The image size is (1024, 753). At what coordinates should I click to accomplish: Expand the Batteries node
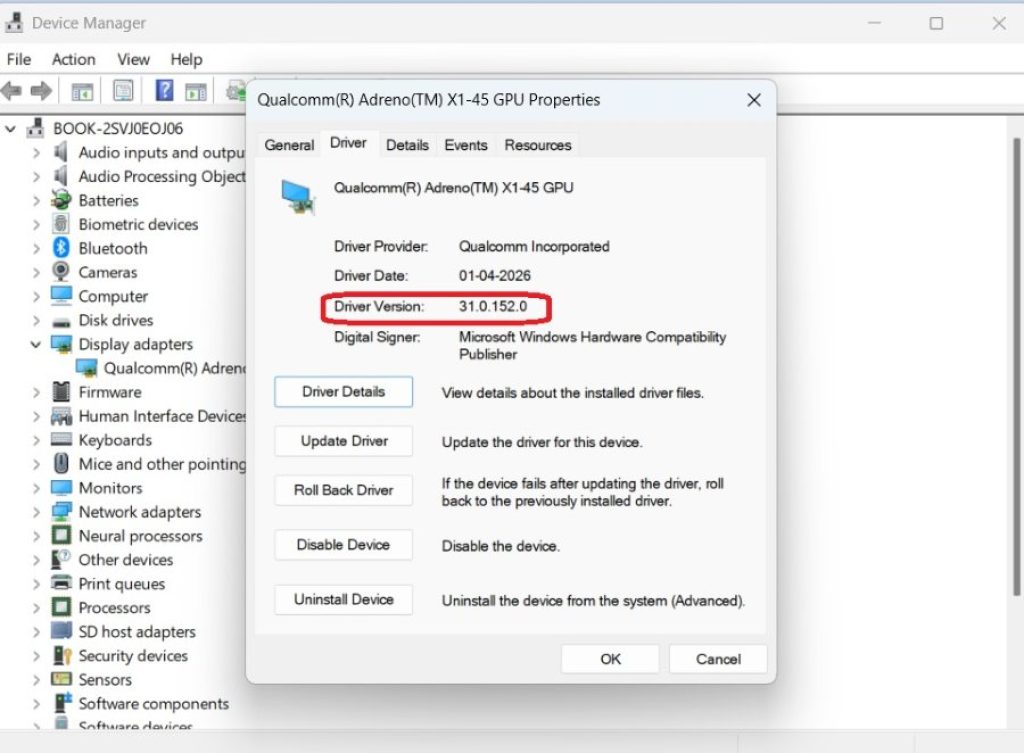(x=37, y=200)
